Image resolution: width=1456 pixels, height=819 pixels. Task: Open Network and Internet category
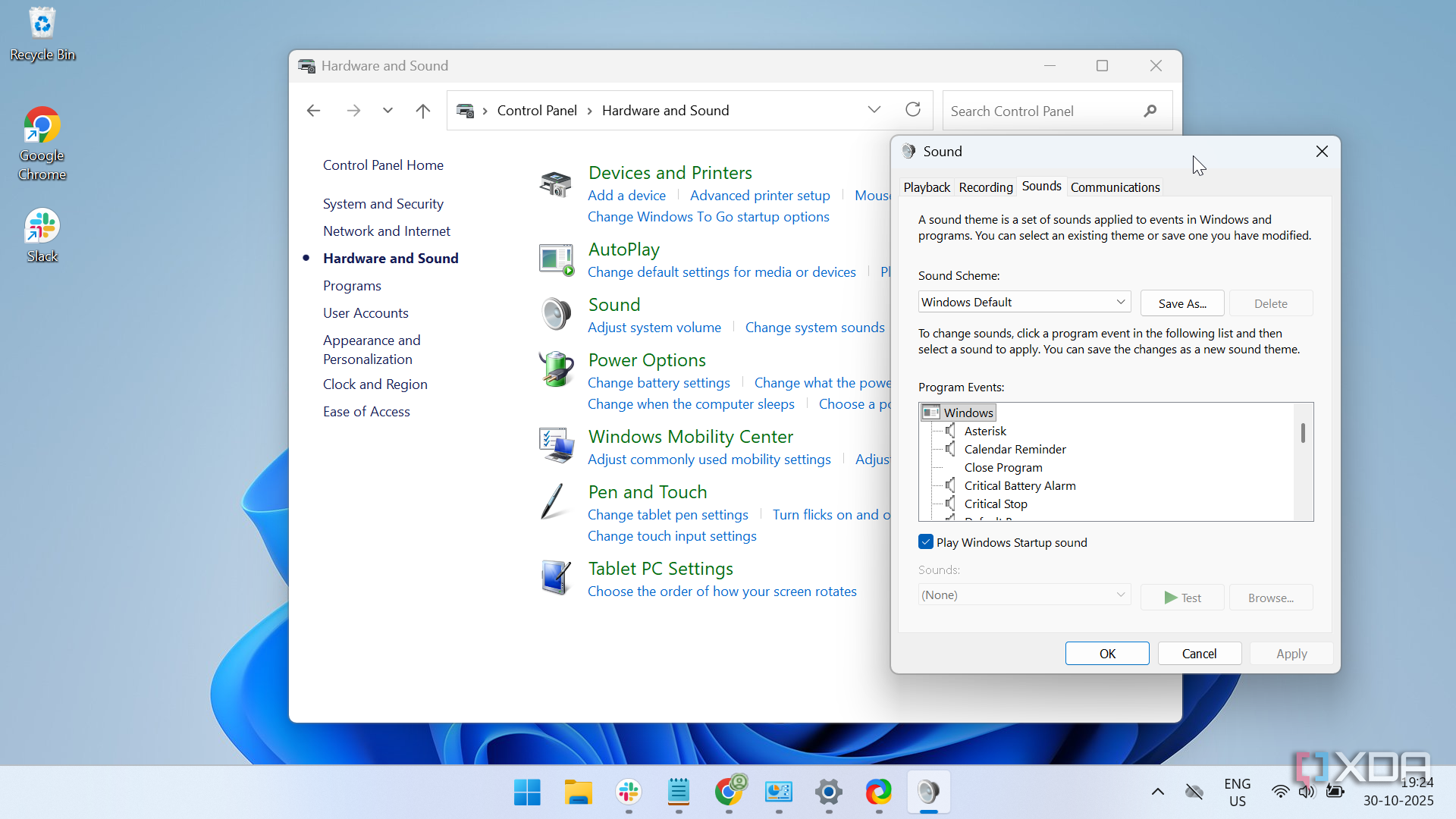tap(386, 231)
